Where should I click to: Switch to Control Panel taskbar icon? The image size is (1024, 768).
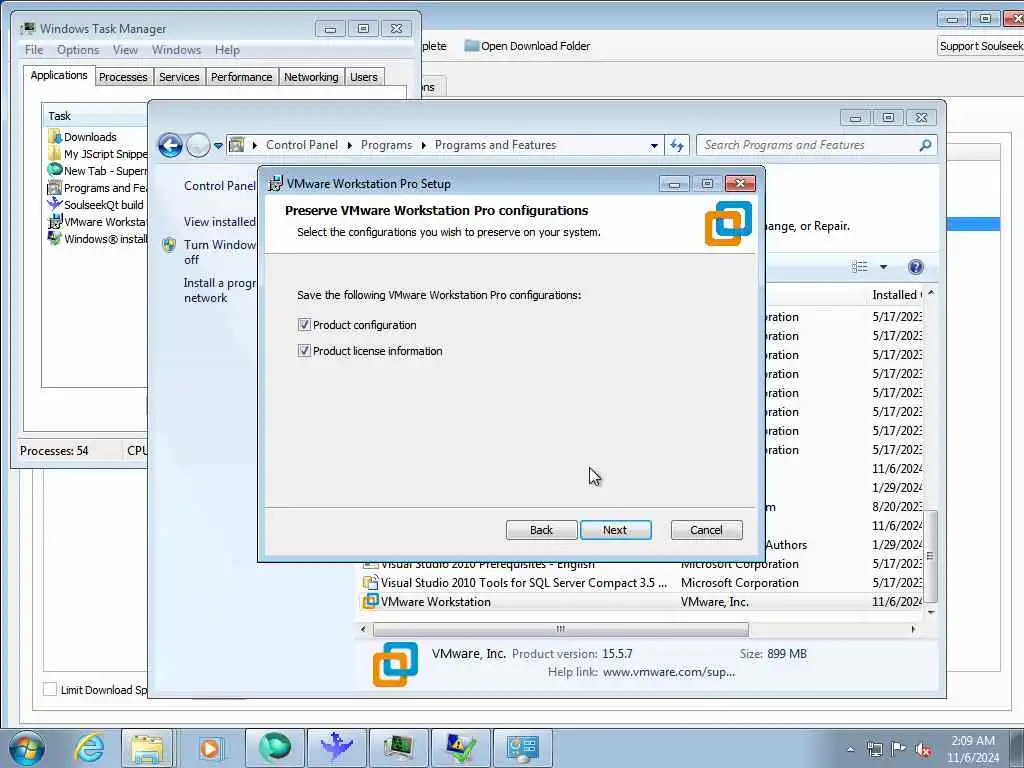[522, 748]
